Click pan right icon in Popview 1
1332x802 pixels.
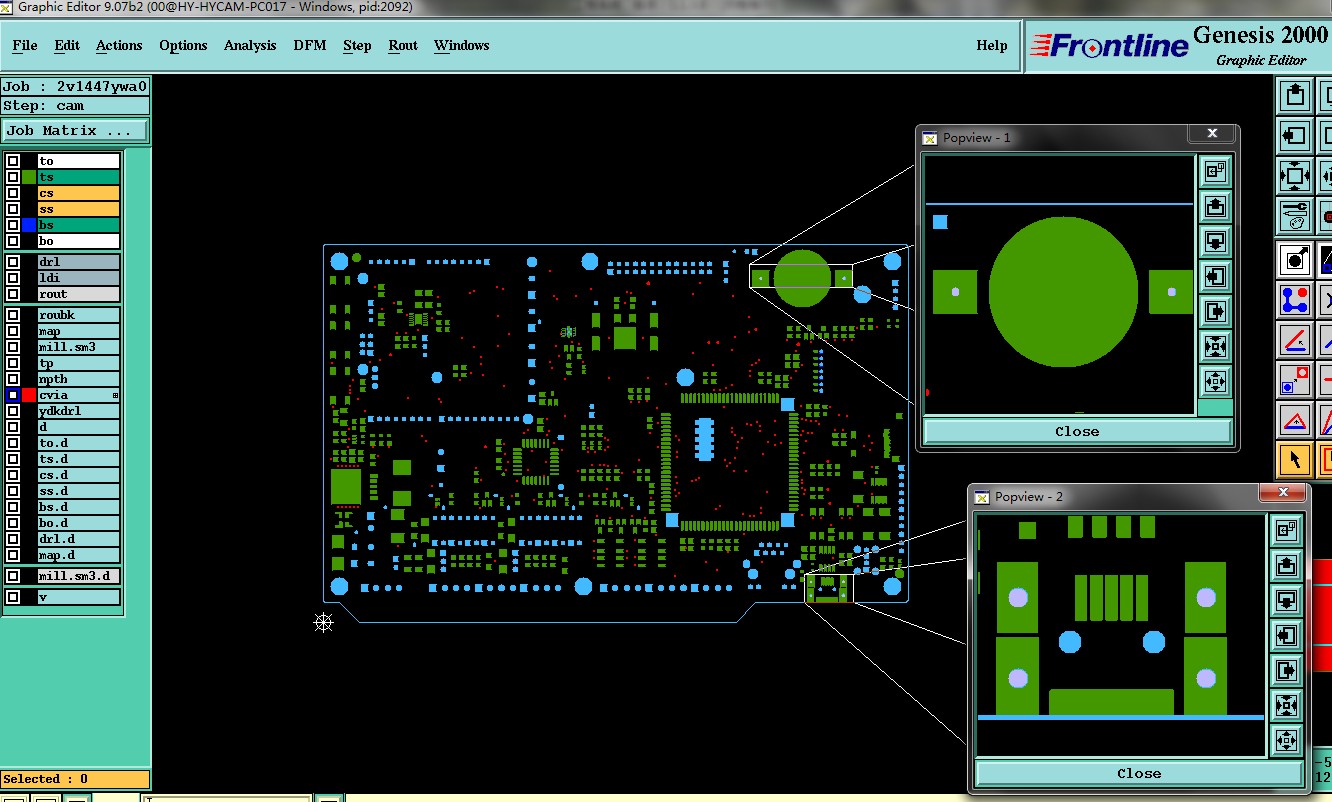point(1215,311)
